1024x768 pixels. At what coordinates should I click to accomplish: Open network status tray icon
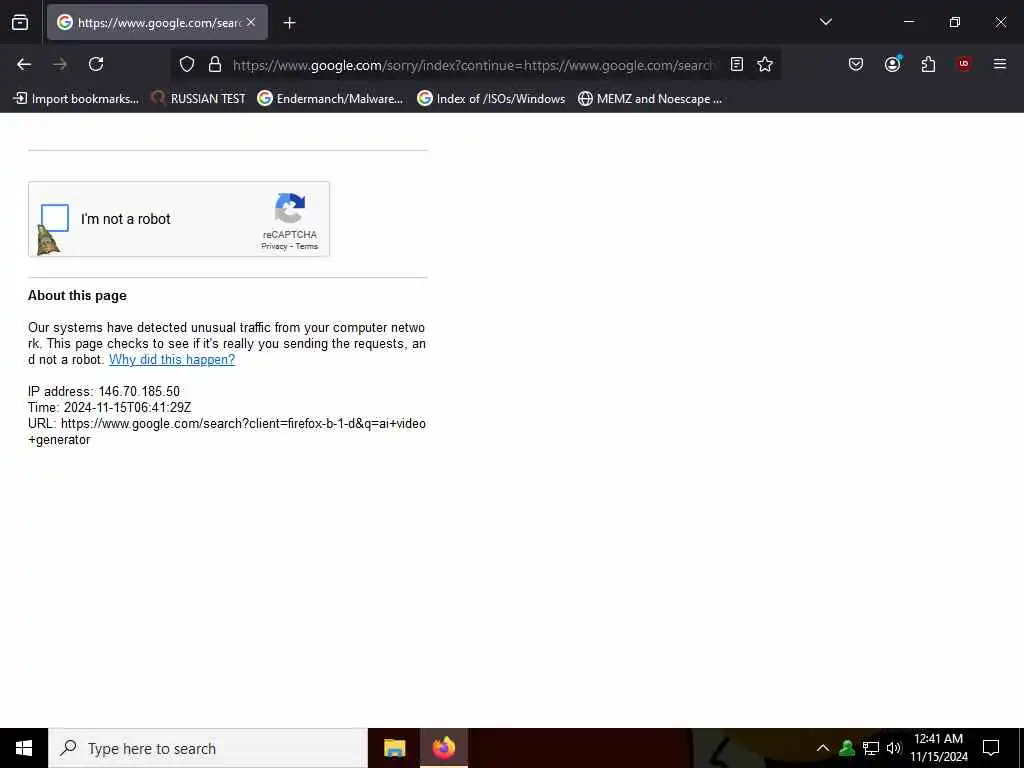(x=871, y=748)
